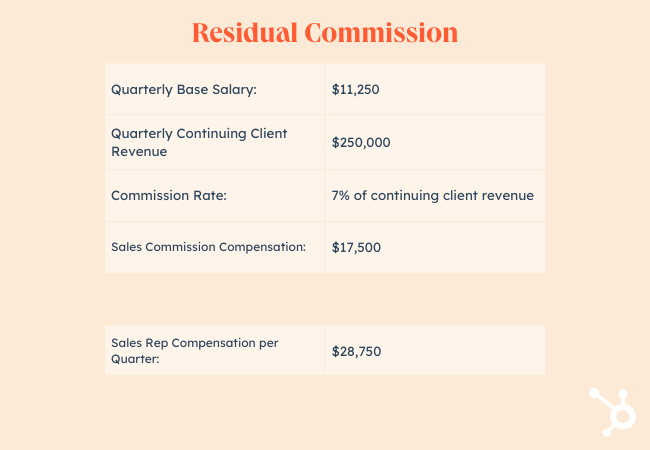Select "Sales Rep Compensation per Quarter:" label
The image size is (650, 450).
click(194, 351)
